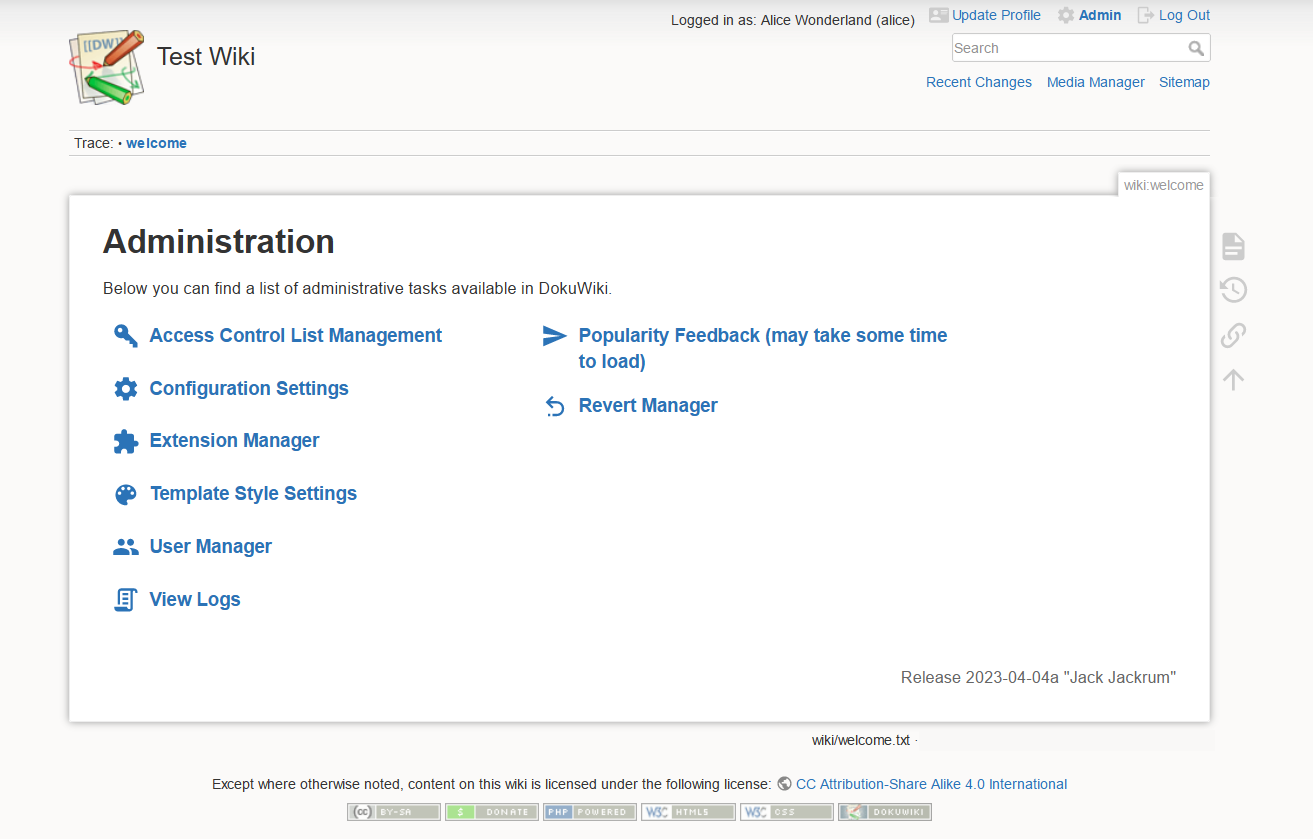This screenshot has height=839, width=1313.
Task: Click the PHP Powered badge
Action: click(x=590, y=812)
